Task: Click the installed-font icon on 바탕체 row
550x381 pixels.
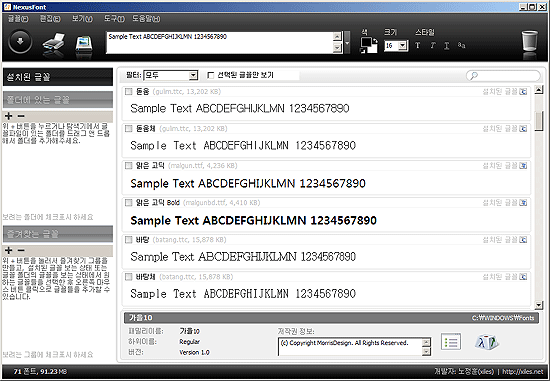Action: (523, 277)
